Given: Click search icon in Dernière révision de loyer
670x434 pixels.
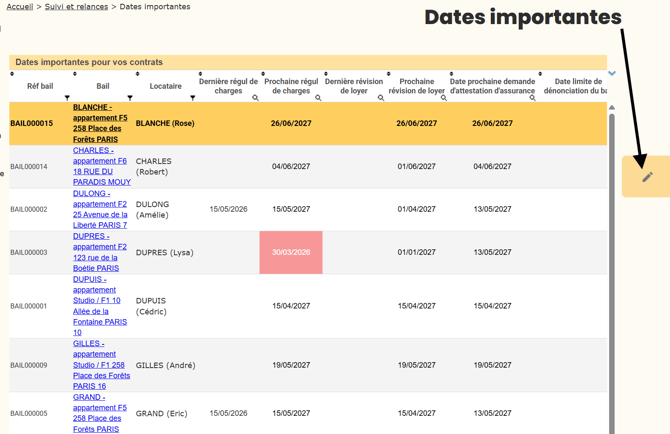Looking at the screenshot, I should coord(381,98).
